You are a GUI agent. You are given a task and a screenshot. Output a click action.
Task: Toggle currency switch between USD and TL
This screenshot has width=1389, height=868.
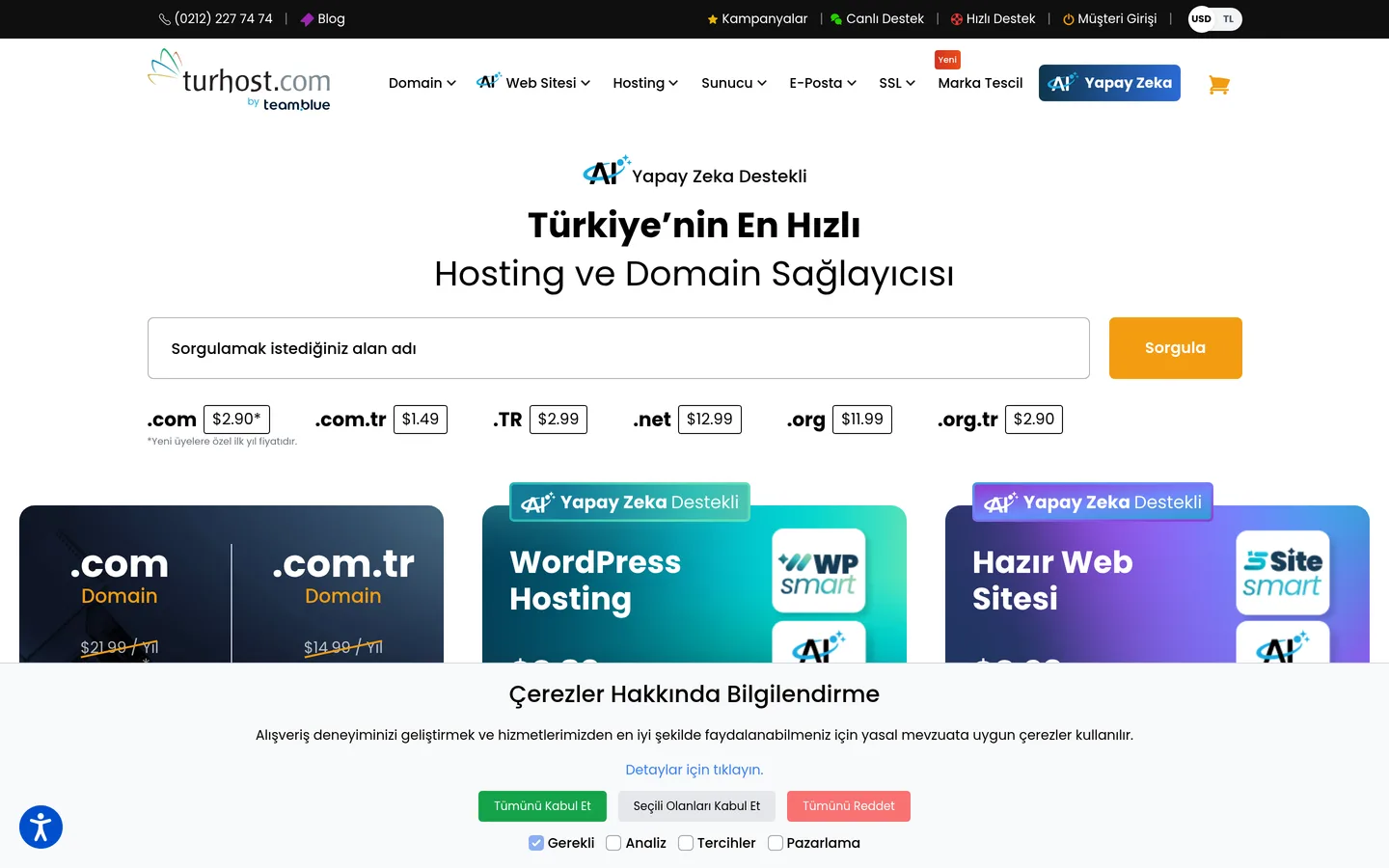[1215, 19]
